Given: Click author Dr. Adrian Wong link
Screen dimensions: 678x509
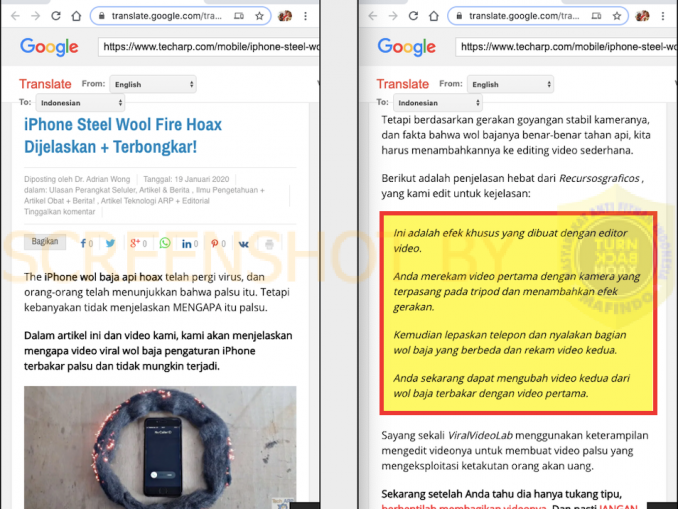Looking at the screenshot, I should tap(102, 179).
